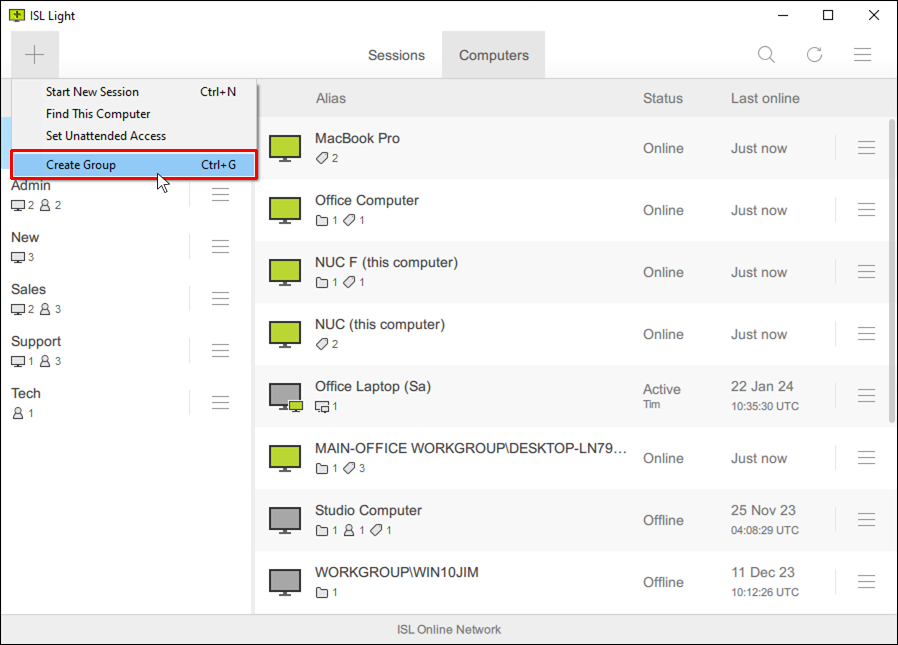This screenshot has height=645, width=898.
Task: Click the Last online column header
Action: coord(765,98)
